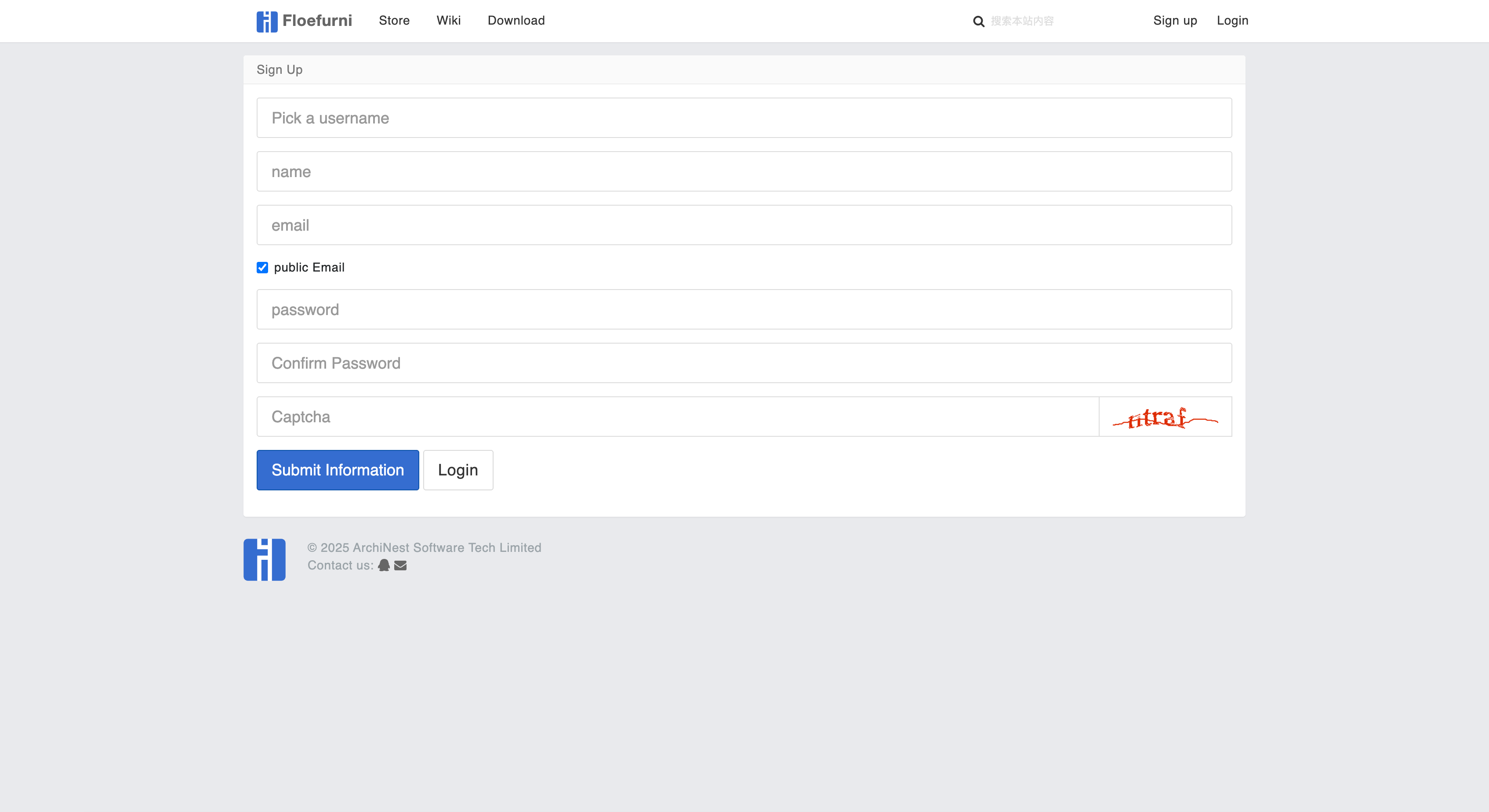This screenshot has height=812, width=1489.
Task: Click the Login link in header
Action: tap(1232, 21)
